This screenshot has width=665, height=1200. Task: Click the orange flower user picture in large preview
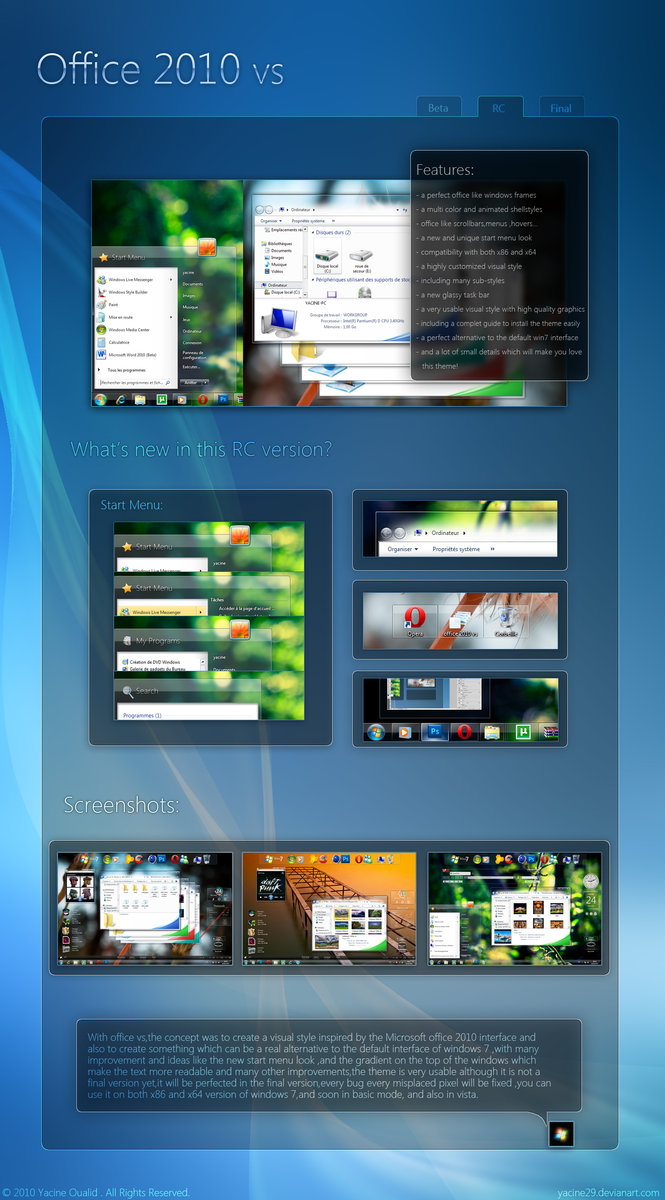coord(207,246)
